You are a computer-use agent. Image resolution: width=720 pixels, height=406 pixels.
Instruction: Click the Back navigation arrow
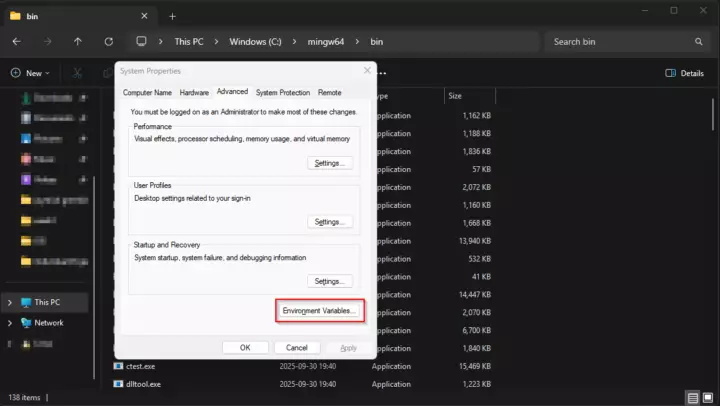pos(17,42)
